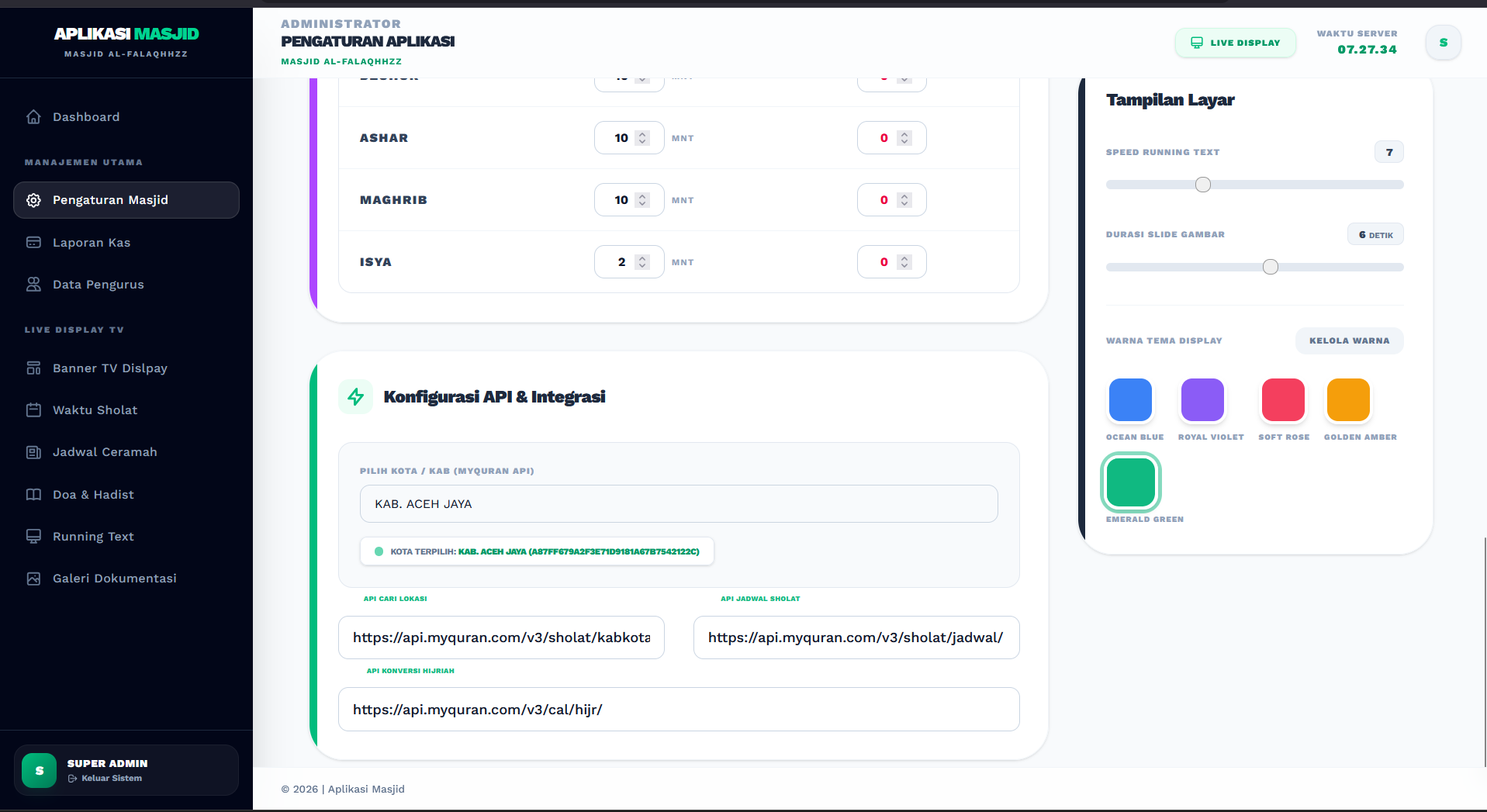The height and width of the screenshot is (812, 1487).
Task: Click the S user avatar in header
Action: pyautogui.click(x=1444, y=43)
